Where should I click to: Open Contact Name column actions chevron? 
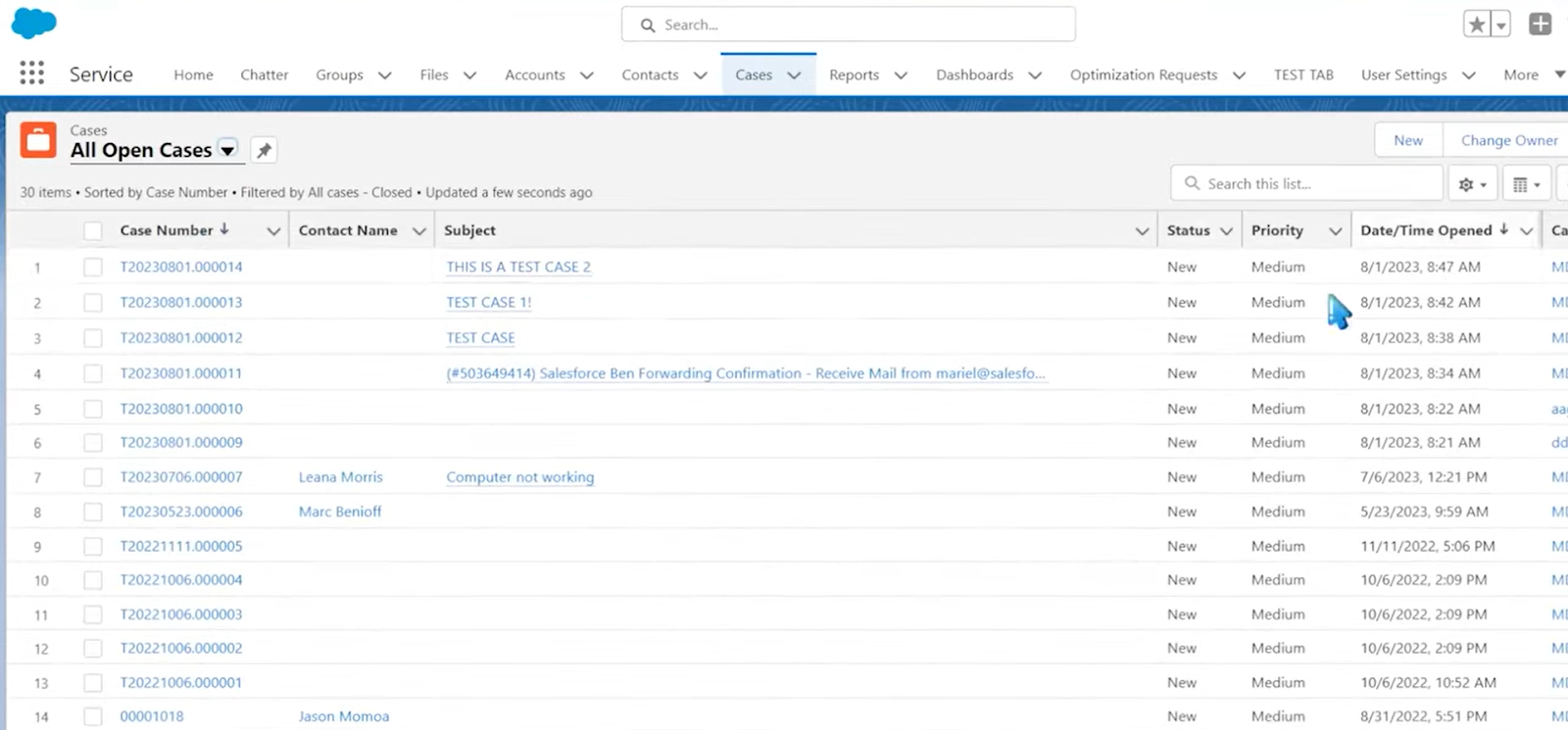click(418, 231)
